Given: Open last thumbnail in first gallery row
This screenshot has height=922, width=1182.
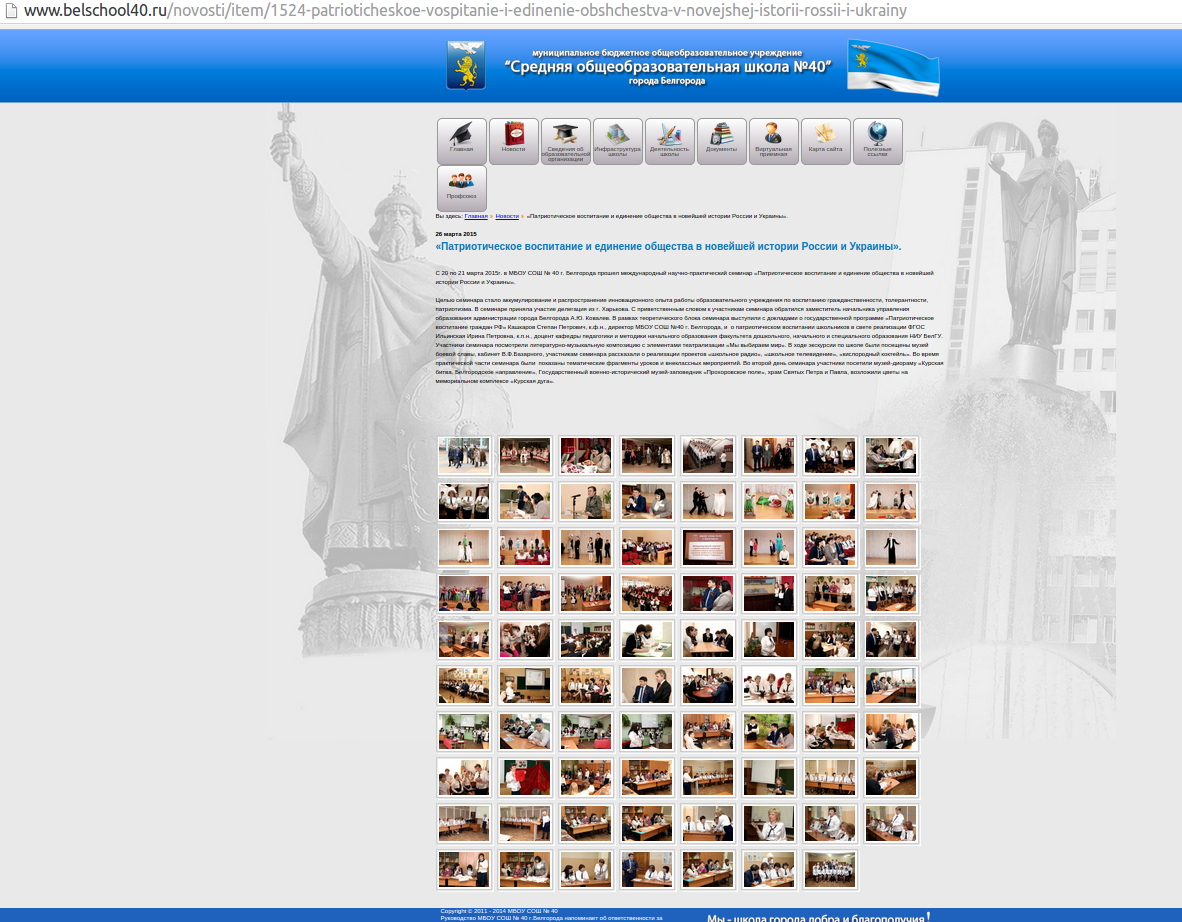Looking at the screenshot, I should [x=891, y=456].
